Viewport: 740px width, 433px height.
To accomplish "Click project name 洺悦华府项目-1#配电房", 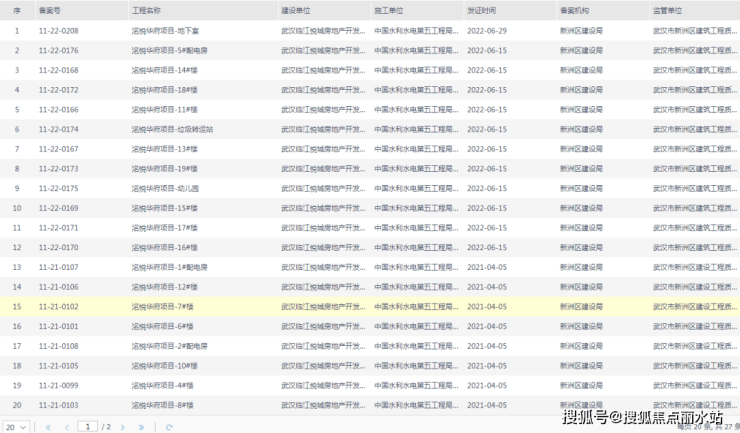I will coord(169,267).
